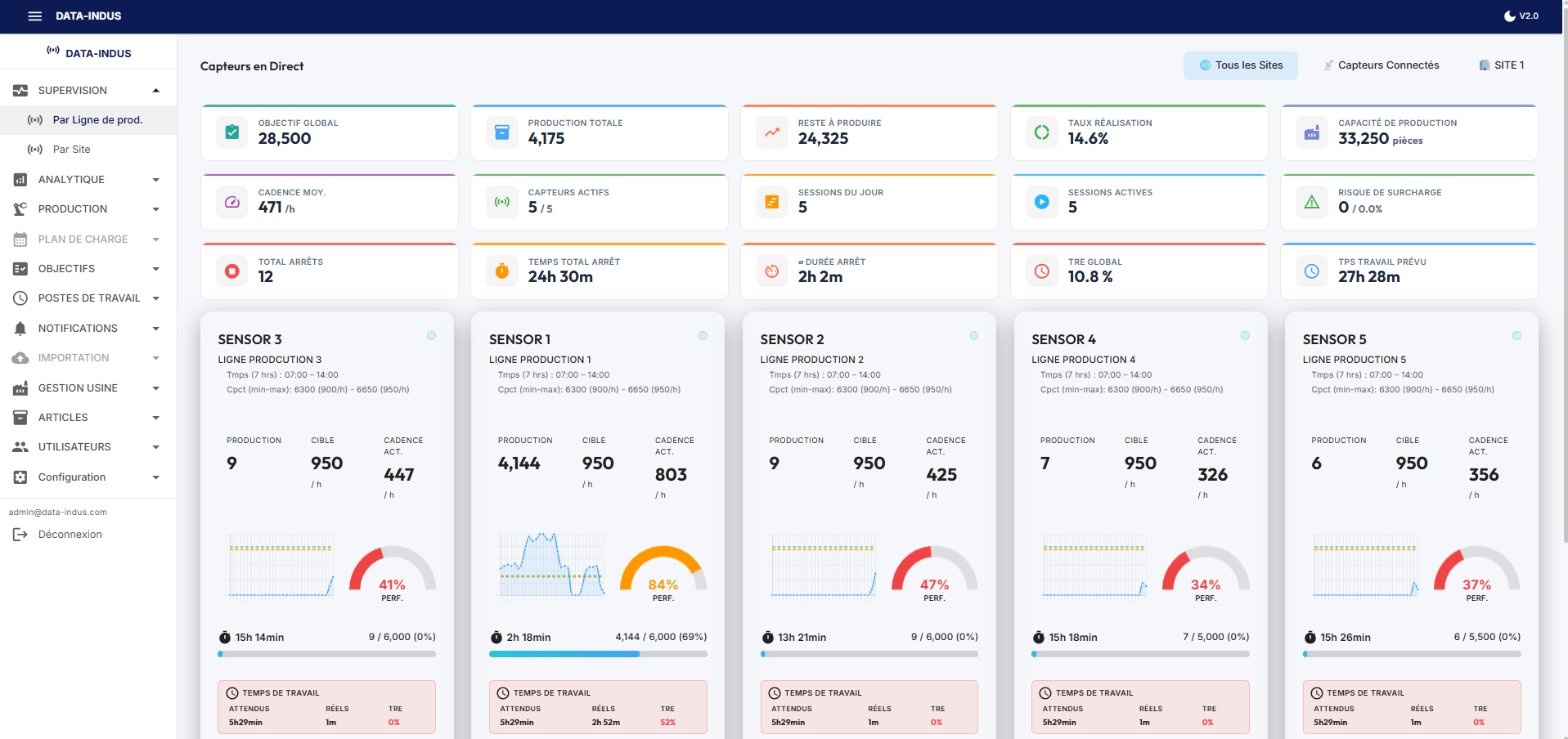This screenshot has width=1568, height=739.
Task: Click the Taux Réalisation circular icon
Action: (x=1042, y=132)
